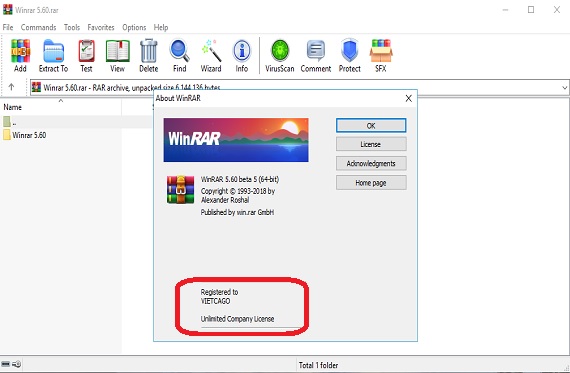Expand the archive path dropdown
This screenshot has width=570, height=373.
[564, 87]
